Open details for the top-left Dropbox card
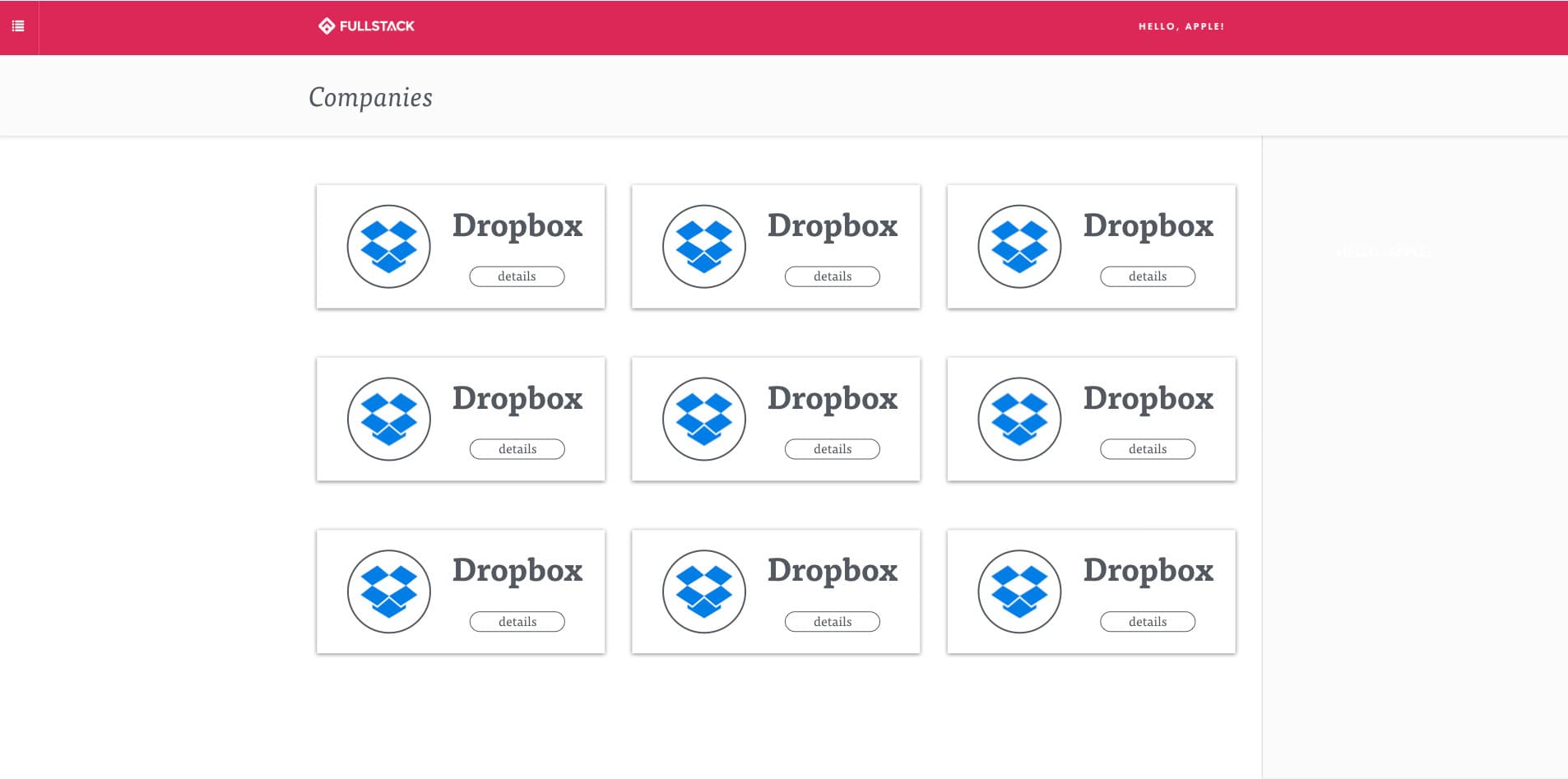The height and width of the screenshot is (779, 1568). (517, 276)
